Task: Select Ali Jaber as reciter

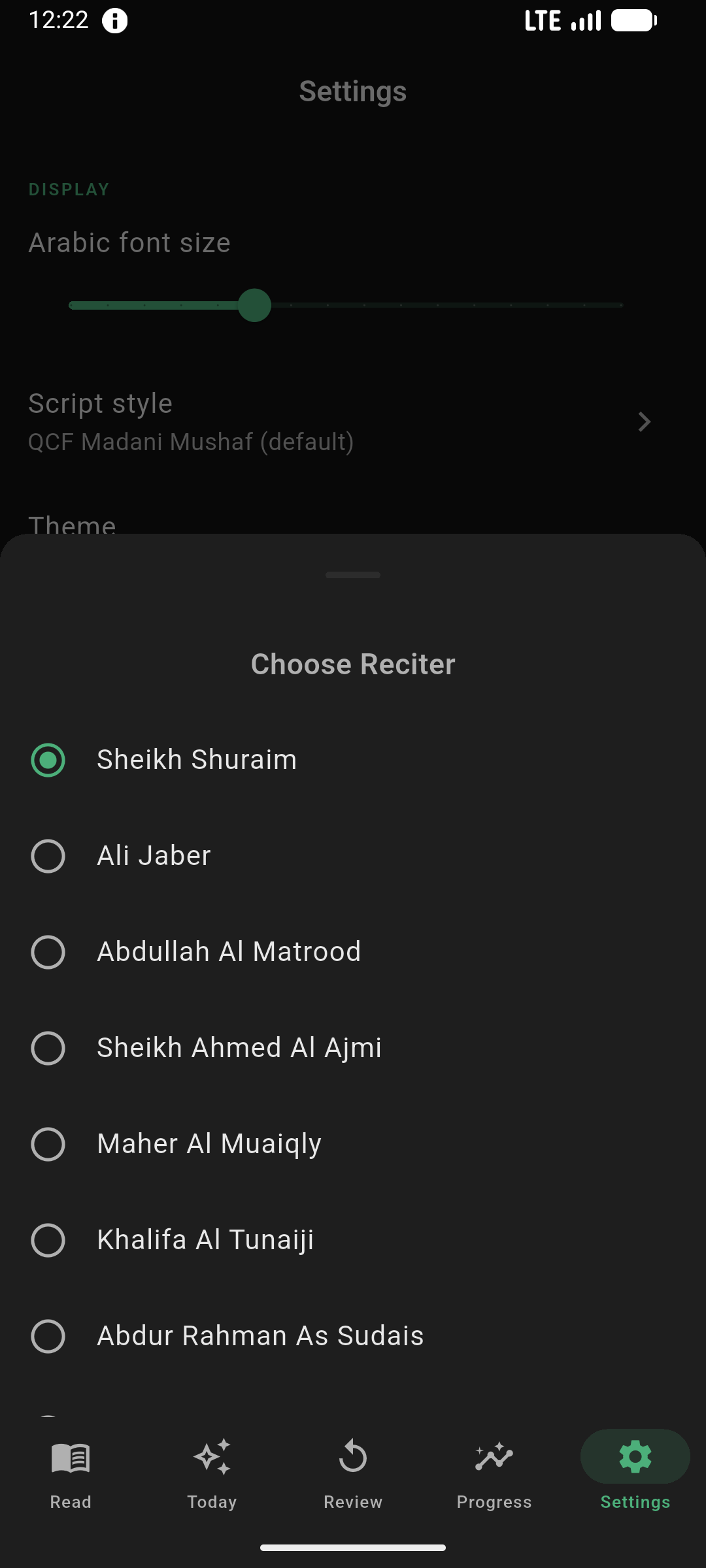Action: coord(48,856)
